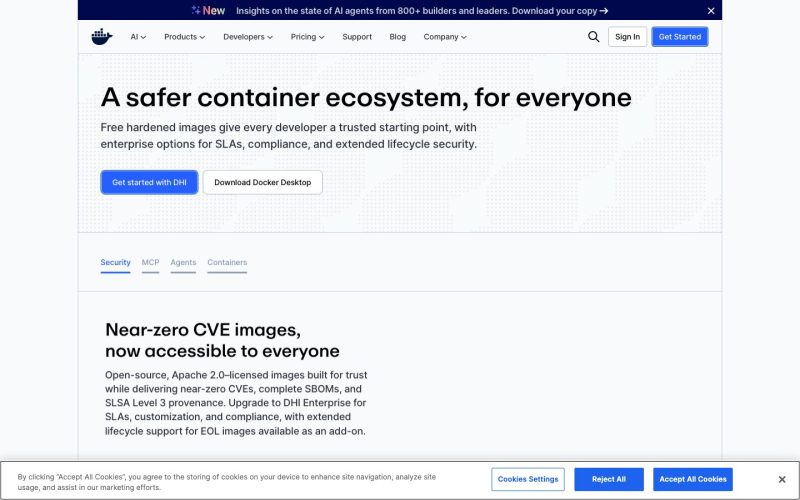Click the heading "Near-zero CVE images"

[x=222, y=340]
